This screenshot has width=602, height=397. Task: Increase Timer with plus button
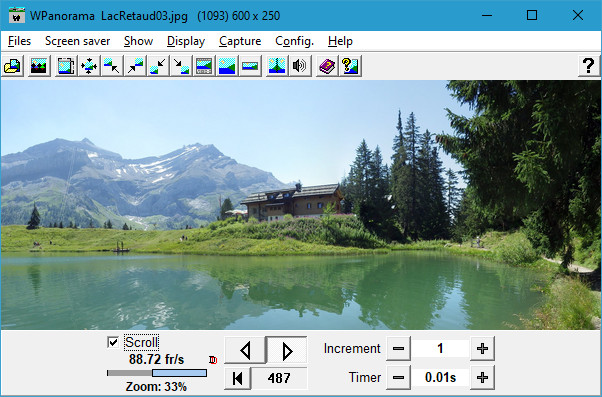(482, 377)
